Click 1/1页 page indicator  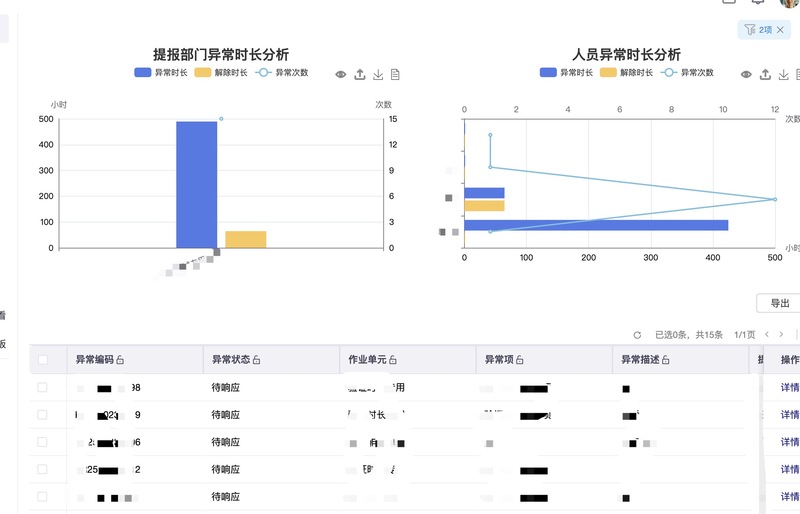pyautogui.click(x=744, y=335)
